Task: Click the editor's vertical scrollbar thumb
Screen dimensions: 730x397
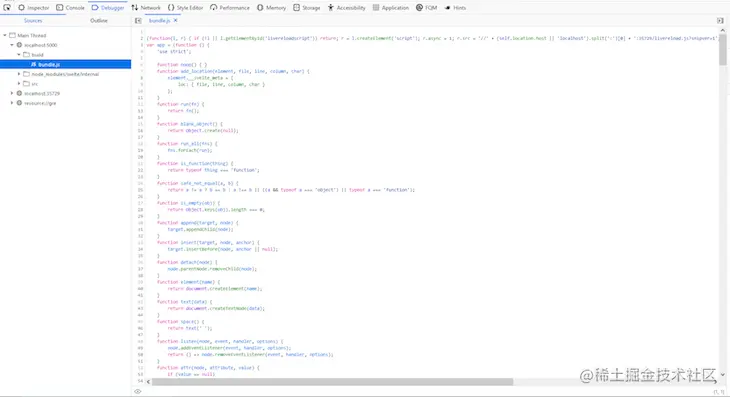Action: pyautogui.click(x=722, y=50)
